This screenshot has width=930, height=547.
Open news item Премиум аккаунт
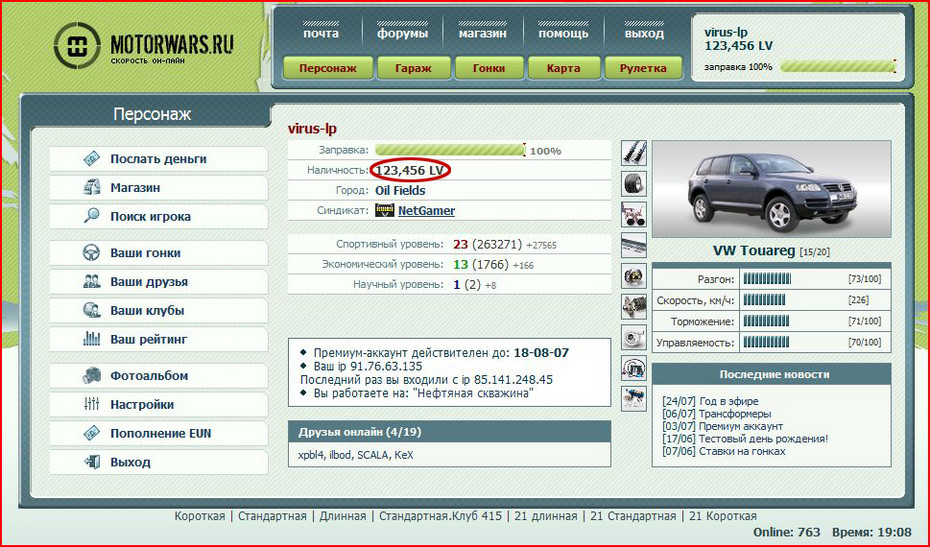741,426
